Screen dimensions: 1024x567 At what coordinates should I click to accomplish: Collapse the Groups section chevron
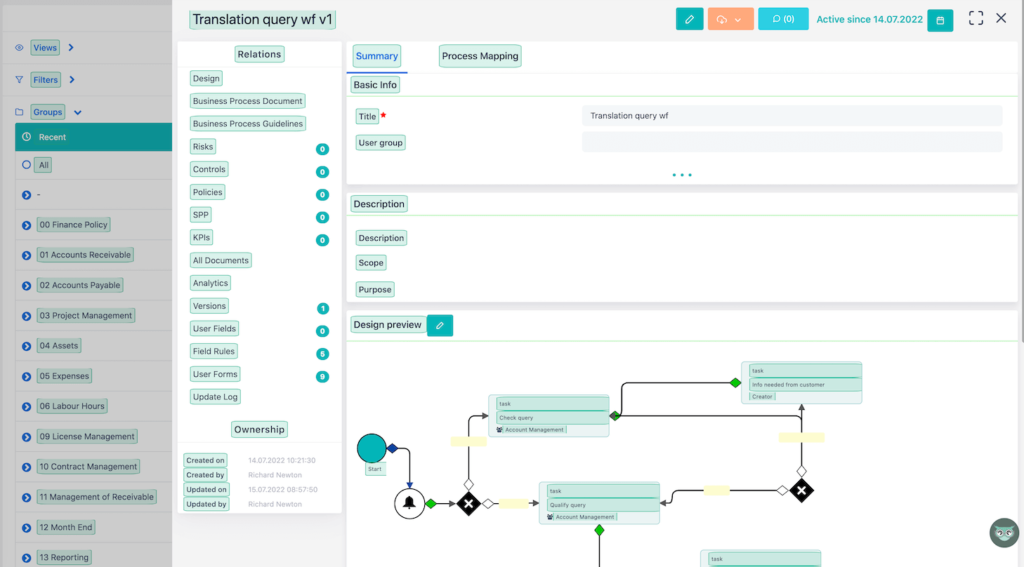coord(78,113)
